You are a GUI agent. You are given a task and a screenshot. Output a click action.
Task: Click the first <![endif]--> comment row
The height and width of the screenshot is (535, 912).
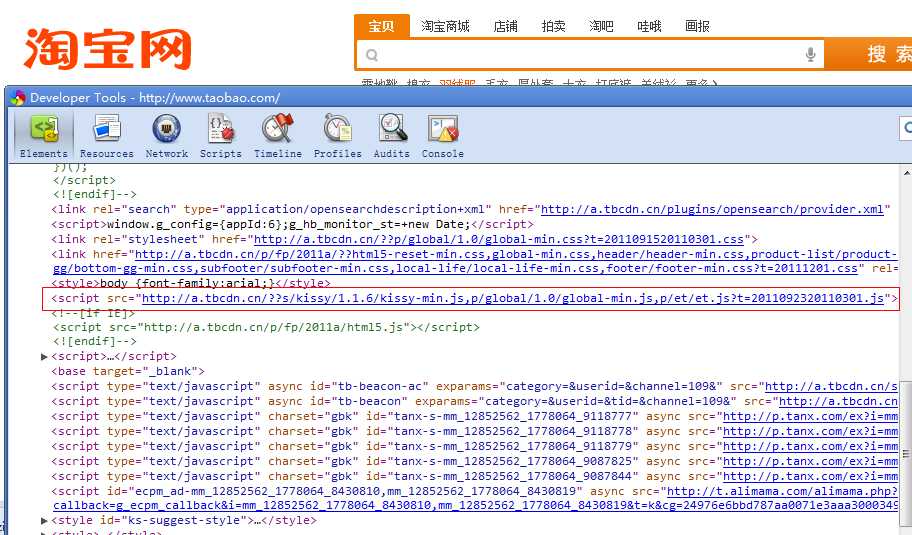95,194
